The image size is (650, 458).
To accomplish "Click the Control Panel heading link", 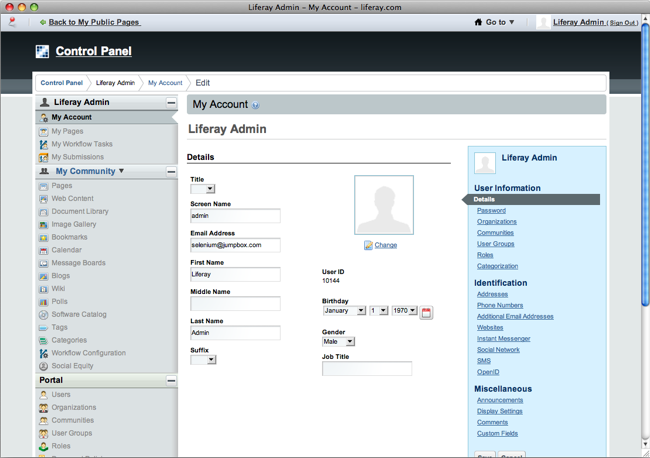I will [94, 51].
